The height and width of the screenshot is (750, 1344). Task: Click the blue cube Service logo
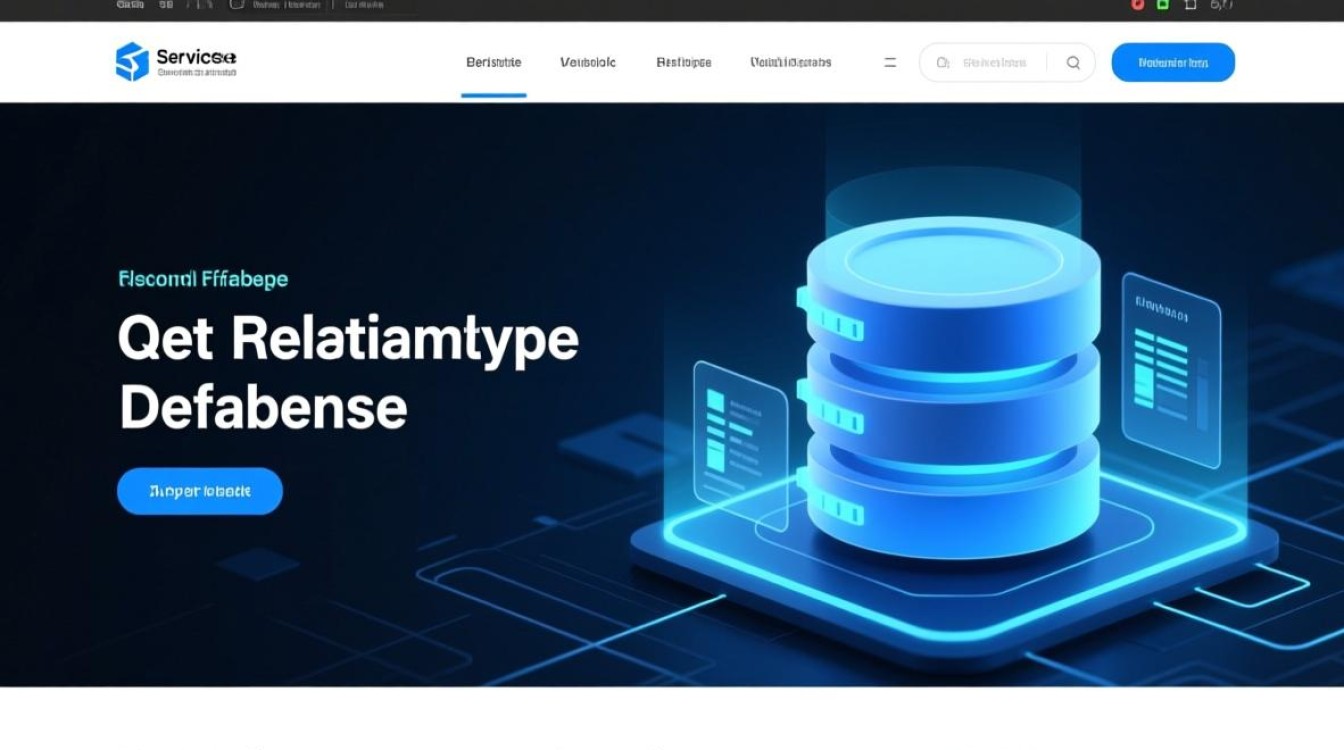pyautogui.click(x=132, y=62)
